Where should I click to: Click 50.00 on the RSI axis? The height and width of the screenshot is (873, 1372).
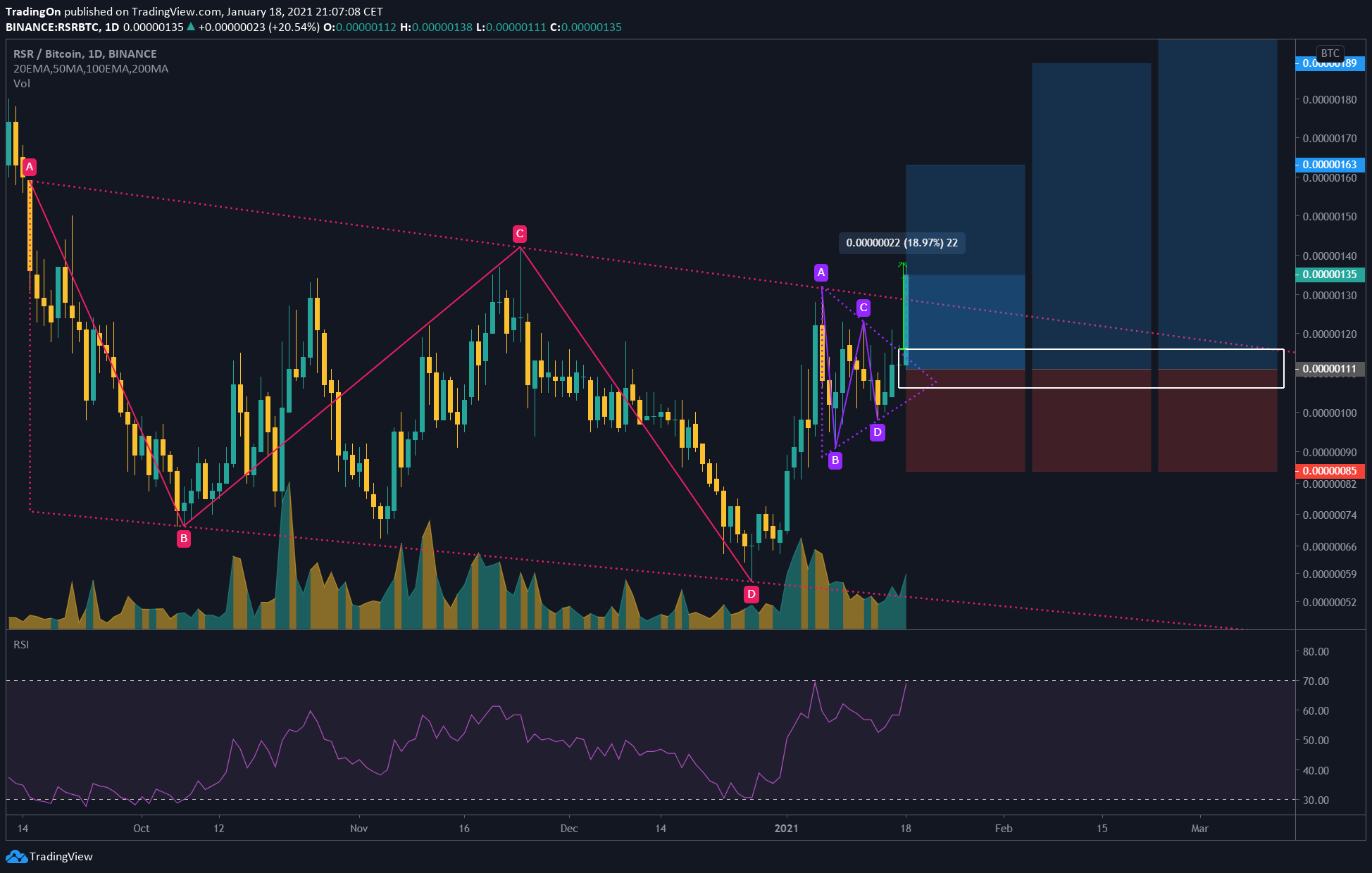1316,741
